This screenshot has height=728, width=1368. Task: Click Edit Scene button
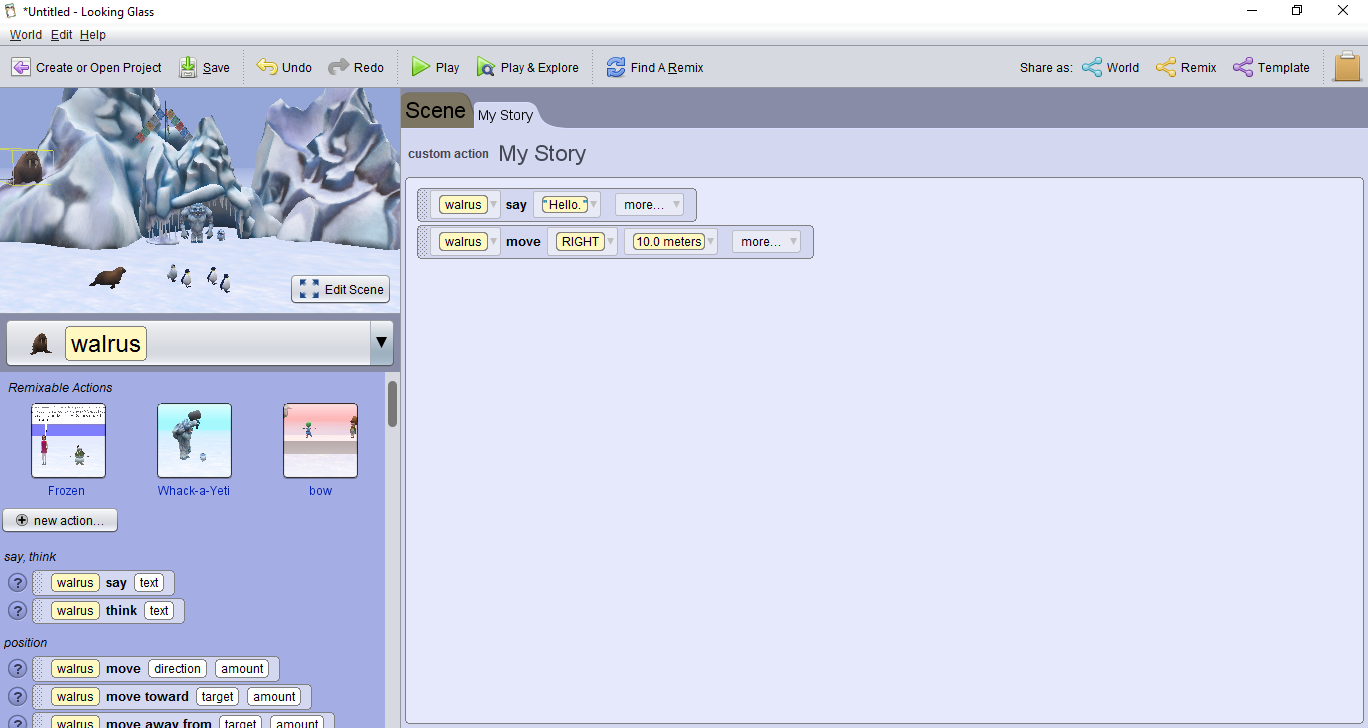340,289
